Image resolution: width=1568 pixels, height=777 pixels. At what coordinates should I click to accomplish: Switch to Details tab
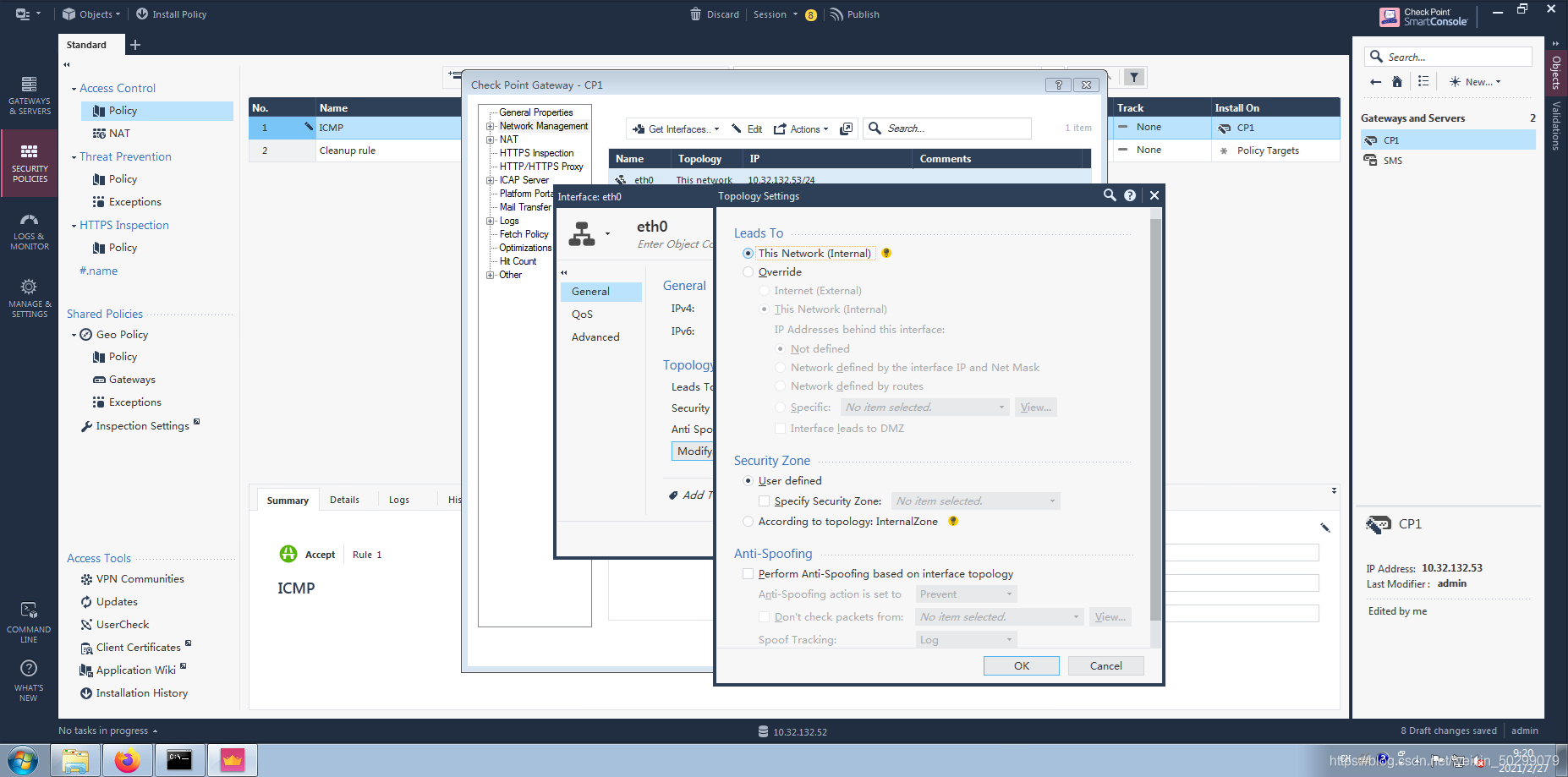344,500
